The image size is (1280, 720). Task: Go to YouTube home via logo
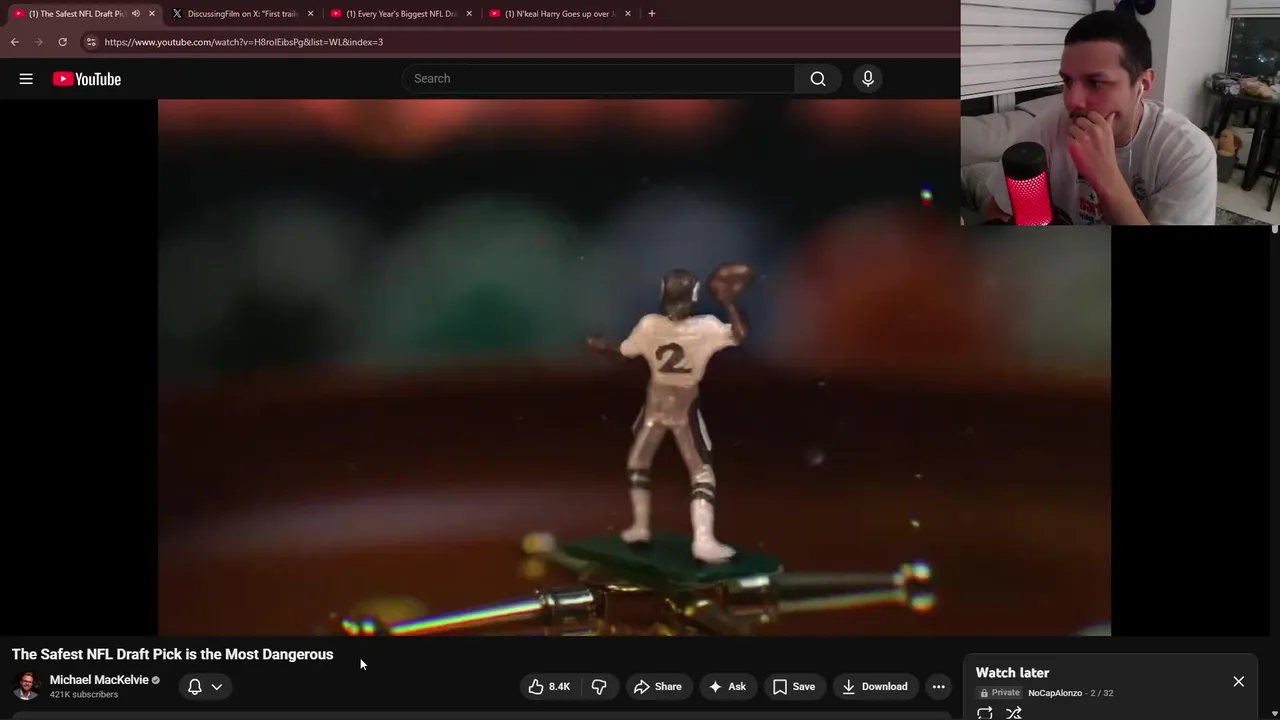click(x=87, y=79)
